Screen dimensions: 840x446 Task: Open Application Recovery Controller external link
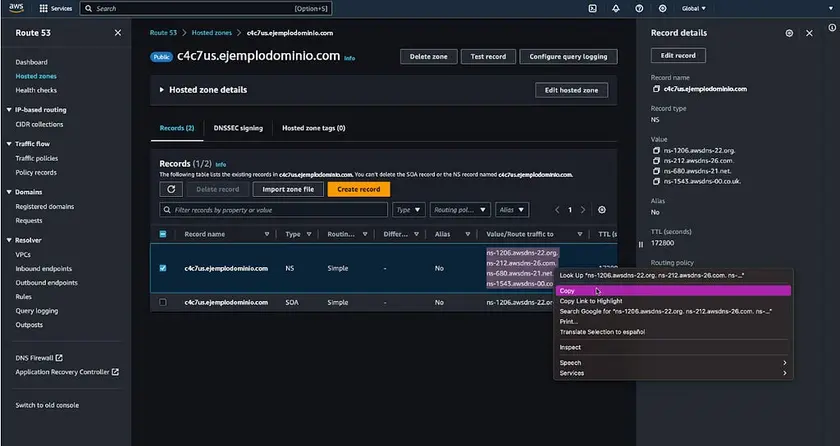coord(67,372)
